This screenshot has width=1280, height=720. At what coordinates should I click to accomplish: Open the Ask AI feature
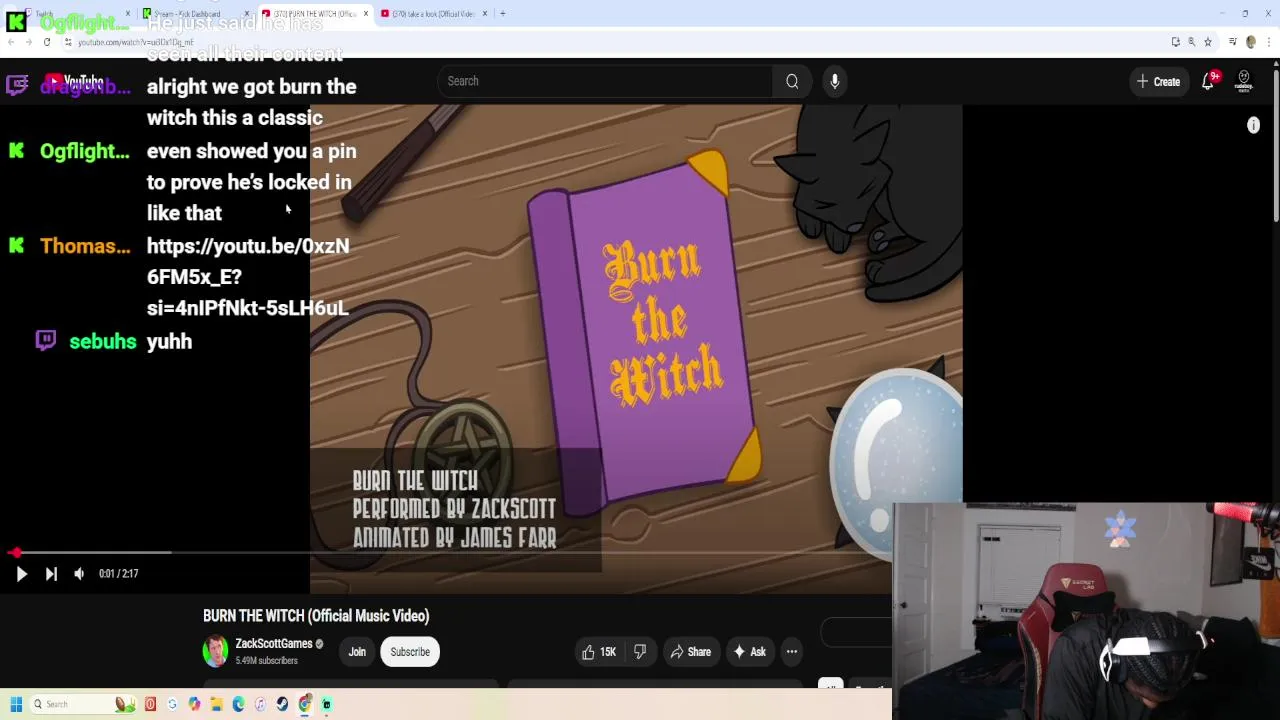tap(749, 652)
